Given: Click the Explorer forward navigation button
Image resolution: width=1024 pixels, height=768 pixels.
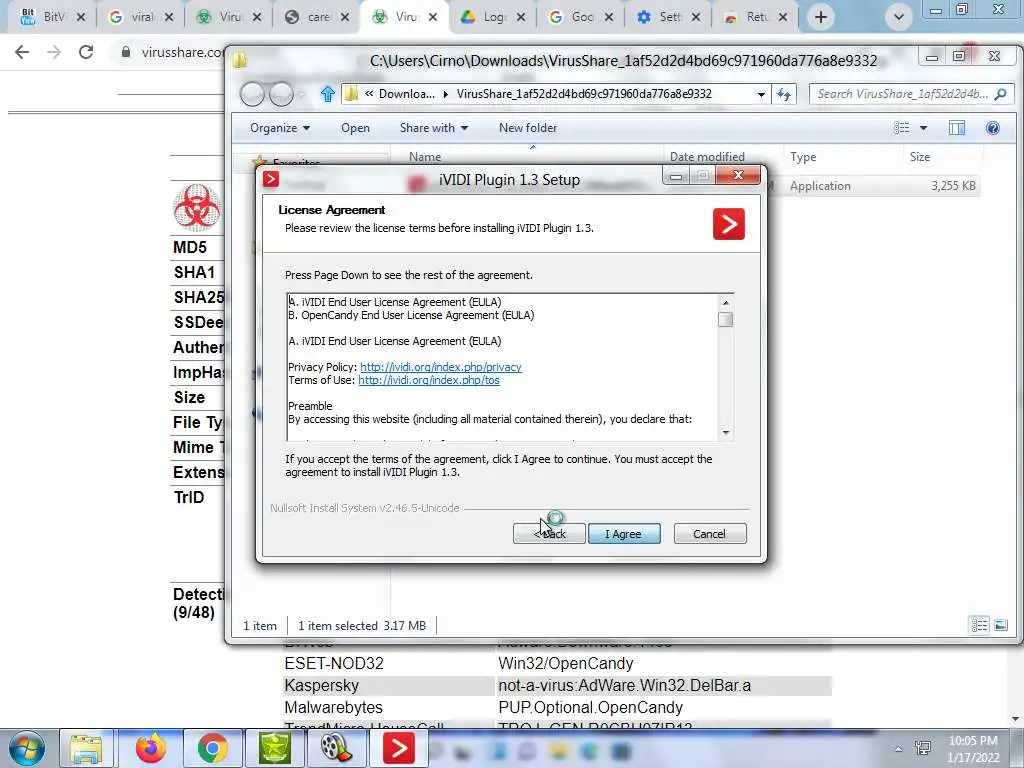Looking at the screenshot, I should 281,94.
